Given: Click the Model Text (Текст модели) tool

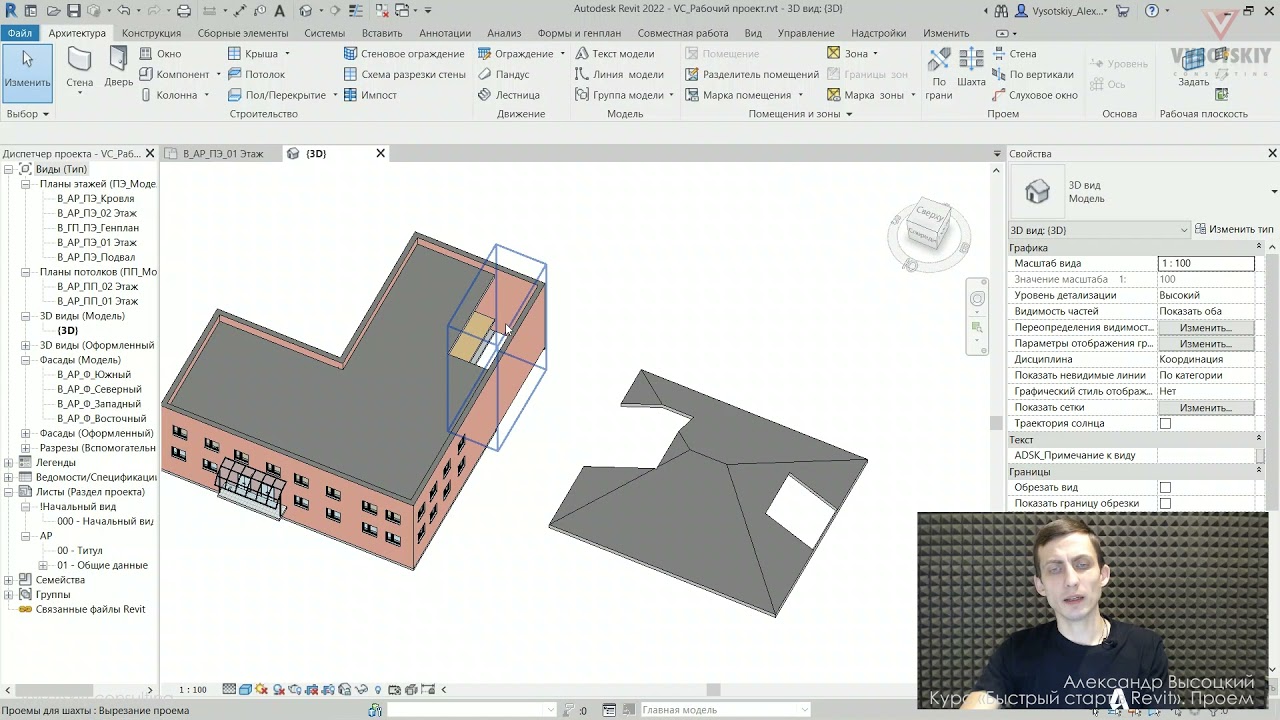Looking at the screenshot, I should point(614,53).
